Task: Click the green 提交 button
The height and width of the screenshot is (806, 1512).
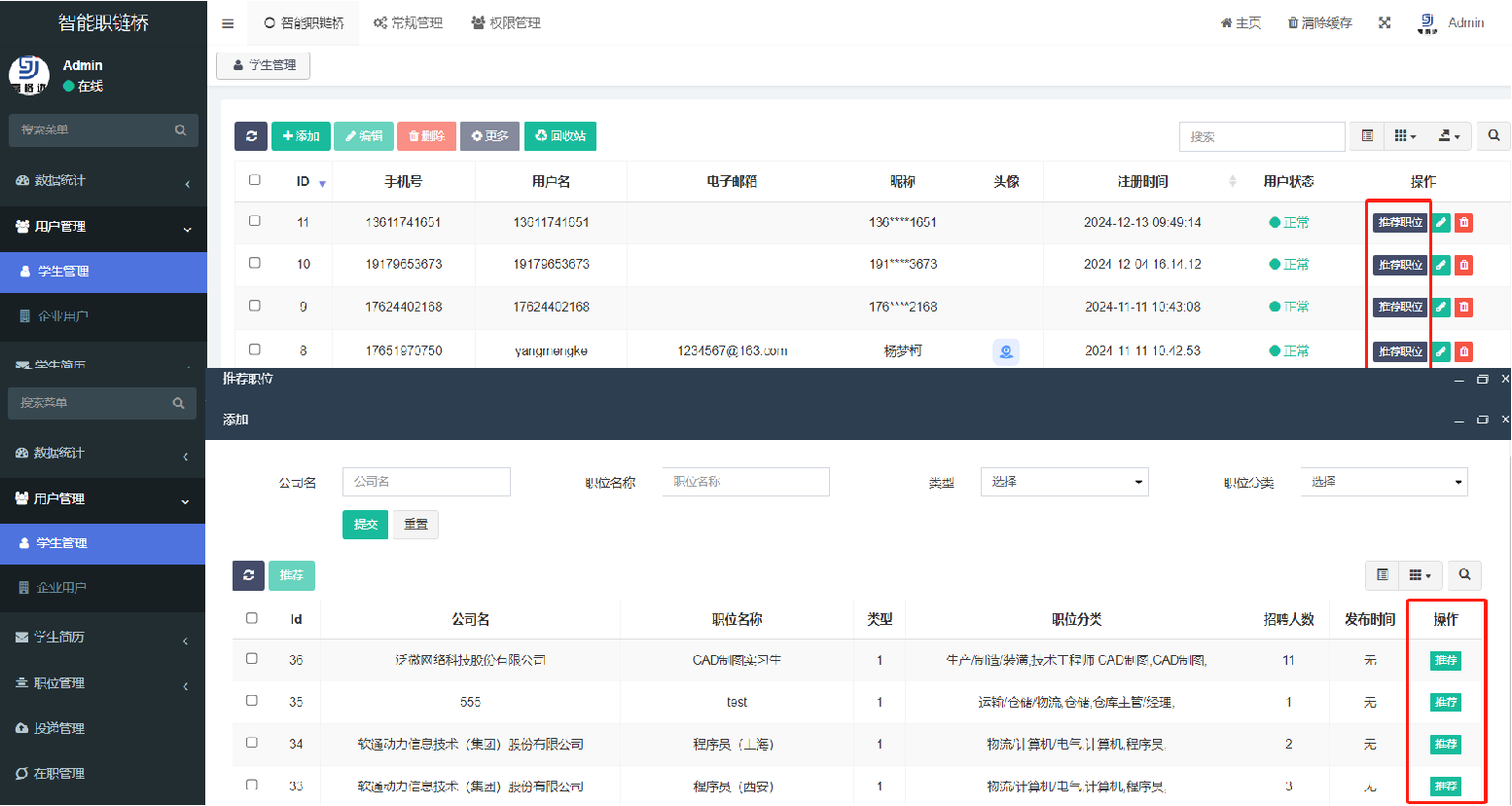Action: point(365,525)
